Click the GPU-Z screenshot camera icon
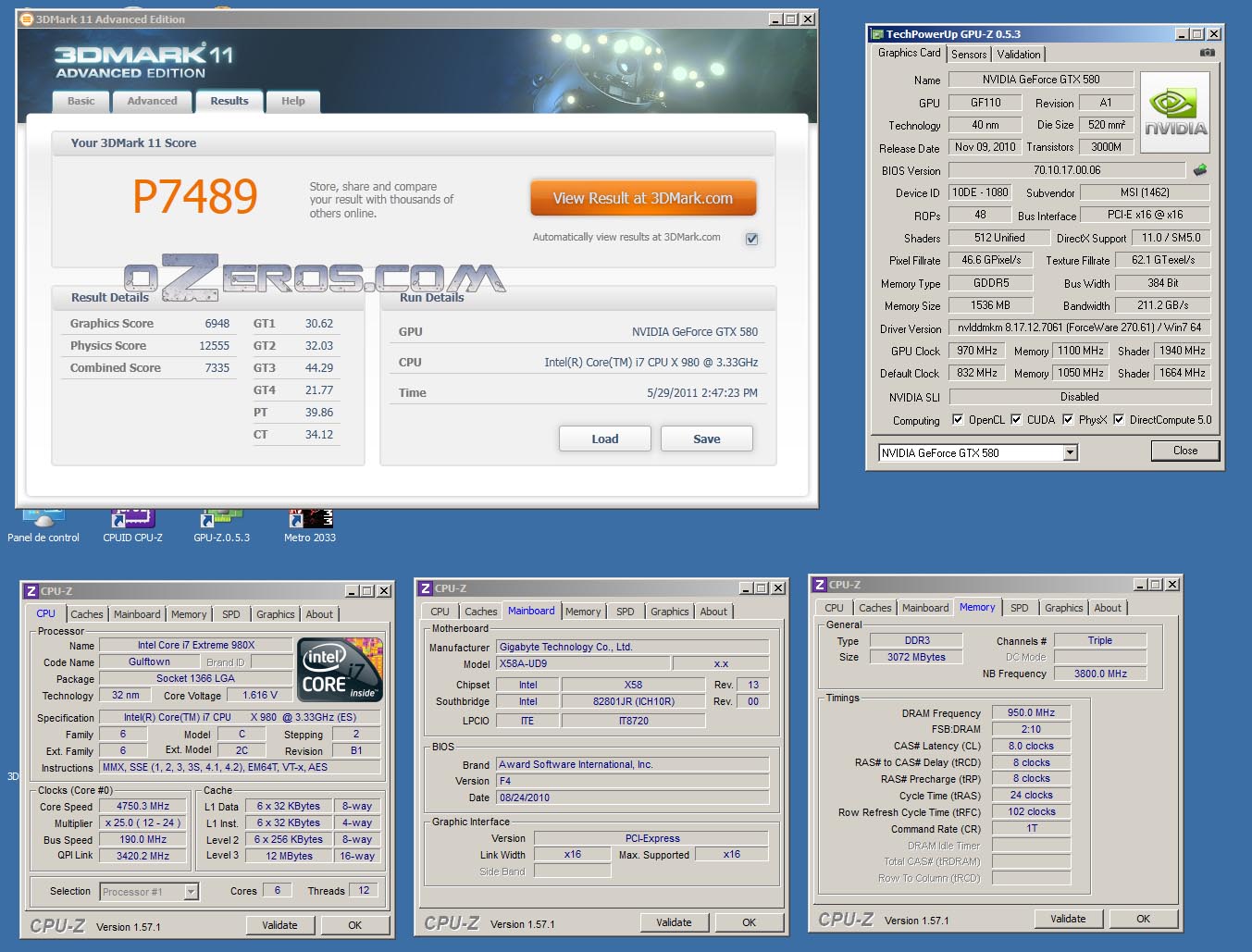The width and height of the screenshot is (1252, 952). (1208, 53)
